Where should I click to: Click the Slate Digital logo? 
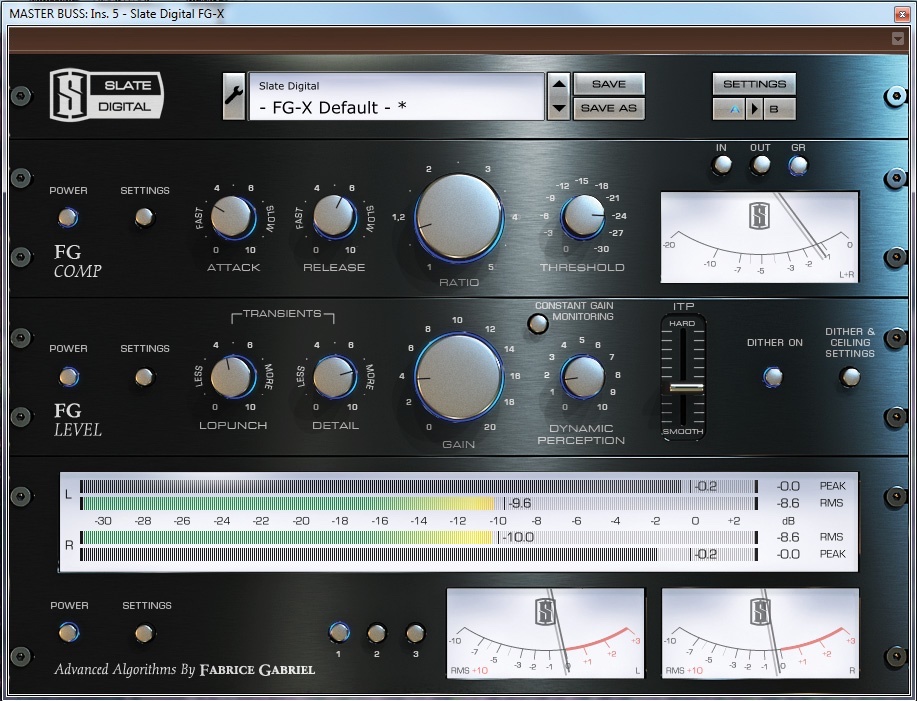(106, 95)
